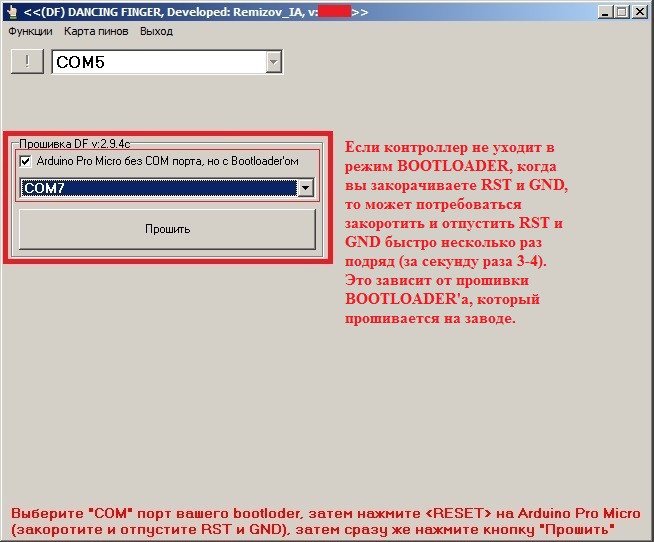The width and height of the screenshot is (654, 542).
Task: Minimize the Dancing Finger window
Action: pos(604,12)
